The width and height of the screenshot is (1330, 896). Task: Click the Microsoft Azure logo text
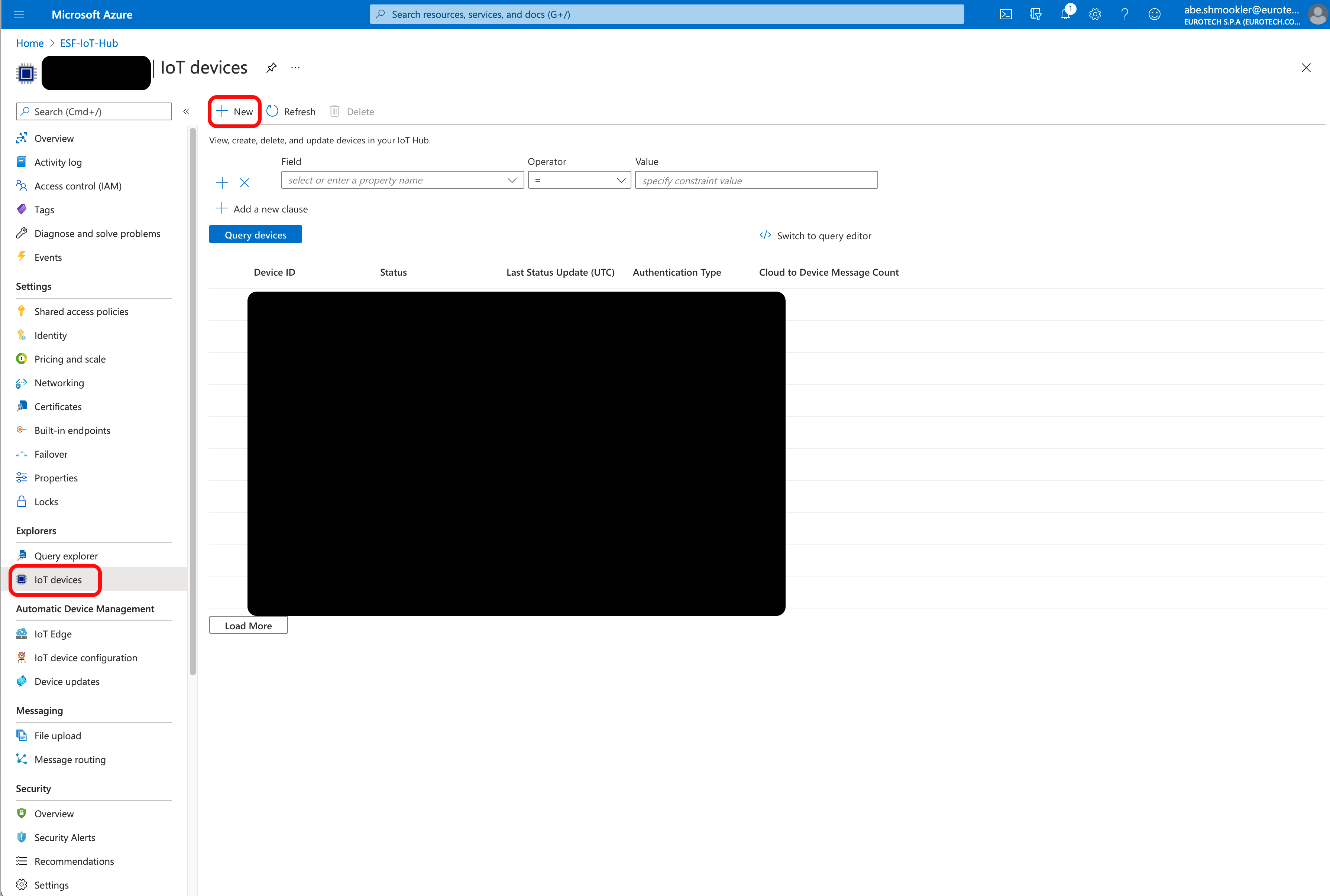[x=92, y=14]
